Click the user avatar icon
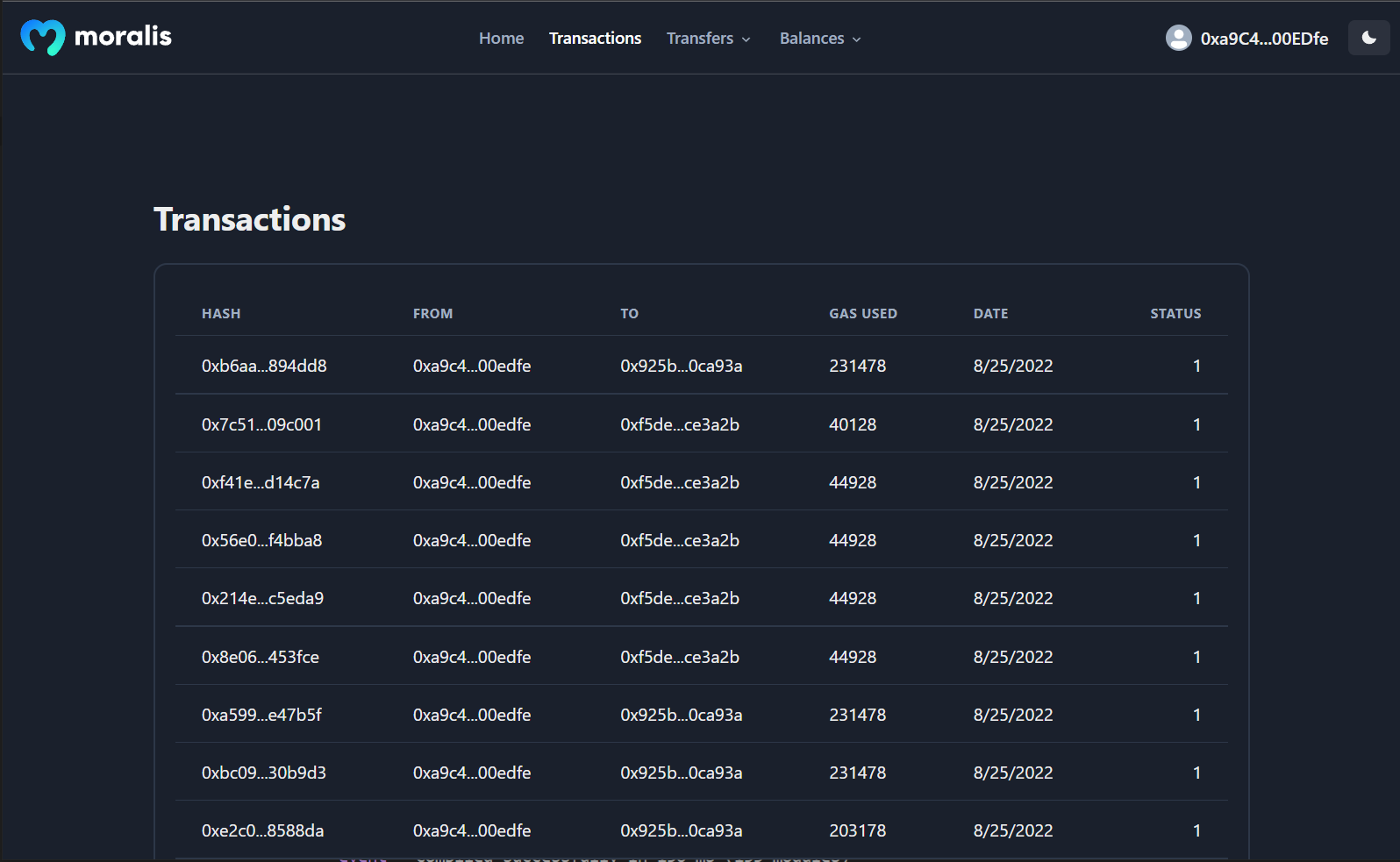The image size is (1400, 862). [x=1178, y=38]
